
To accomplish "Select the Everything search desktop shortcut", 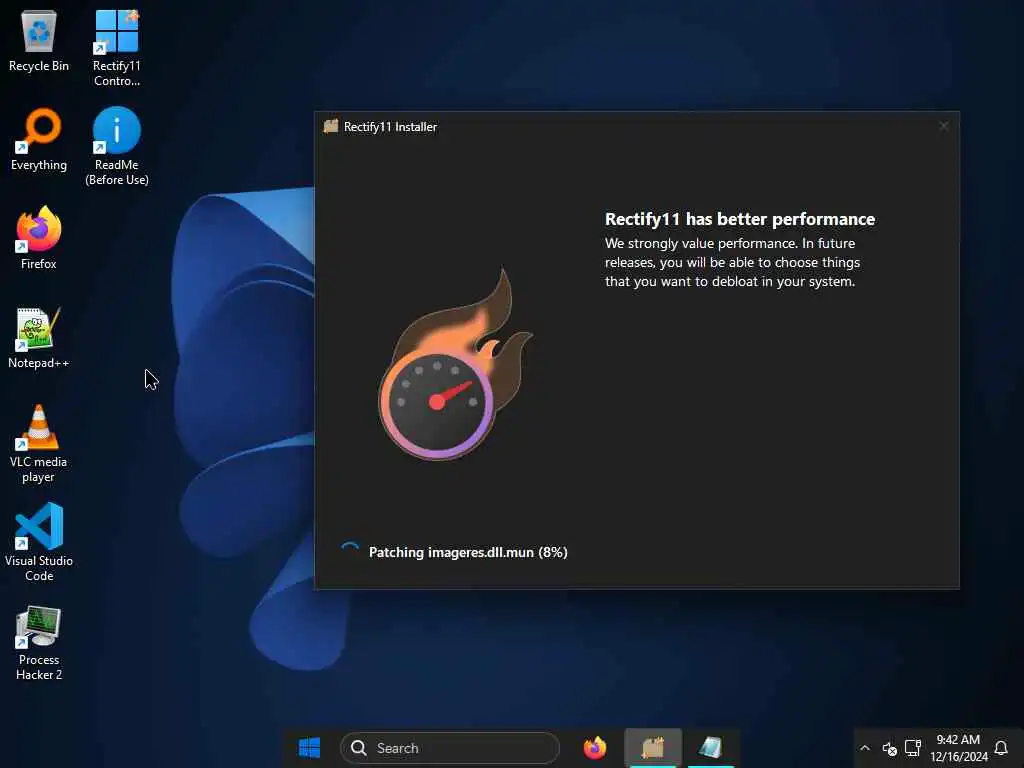I will [39, 140].
